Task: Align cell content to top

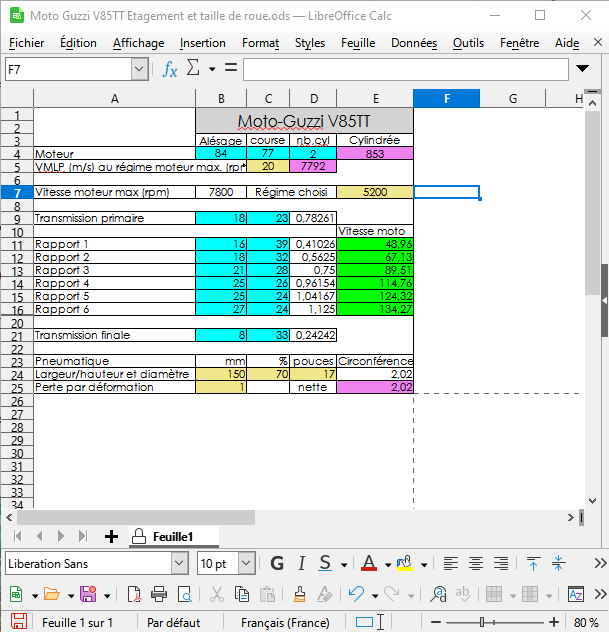Action: tap(533, 563)
